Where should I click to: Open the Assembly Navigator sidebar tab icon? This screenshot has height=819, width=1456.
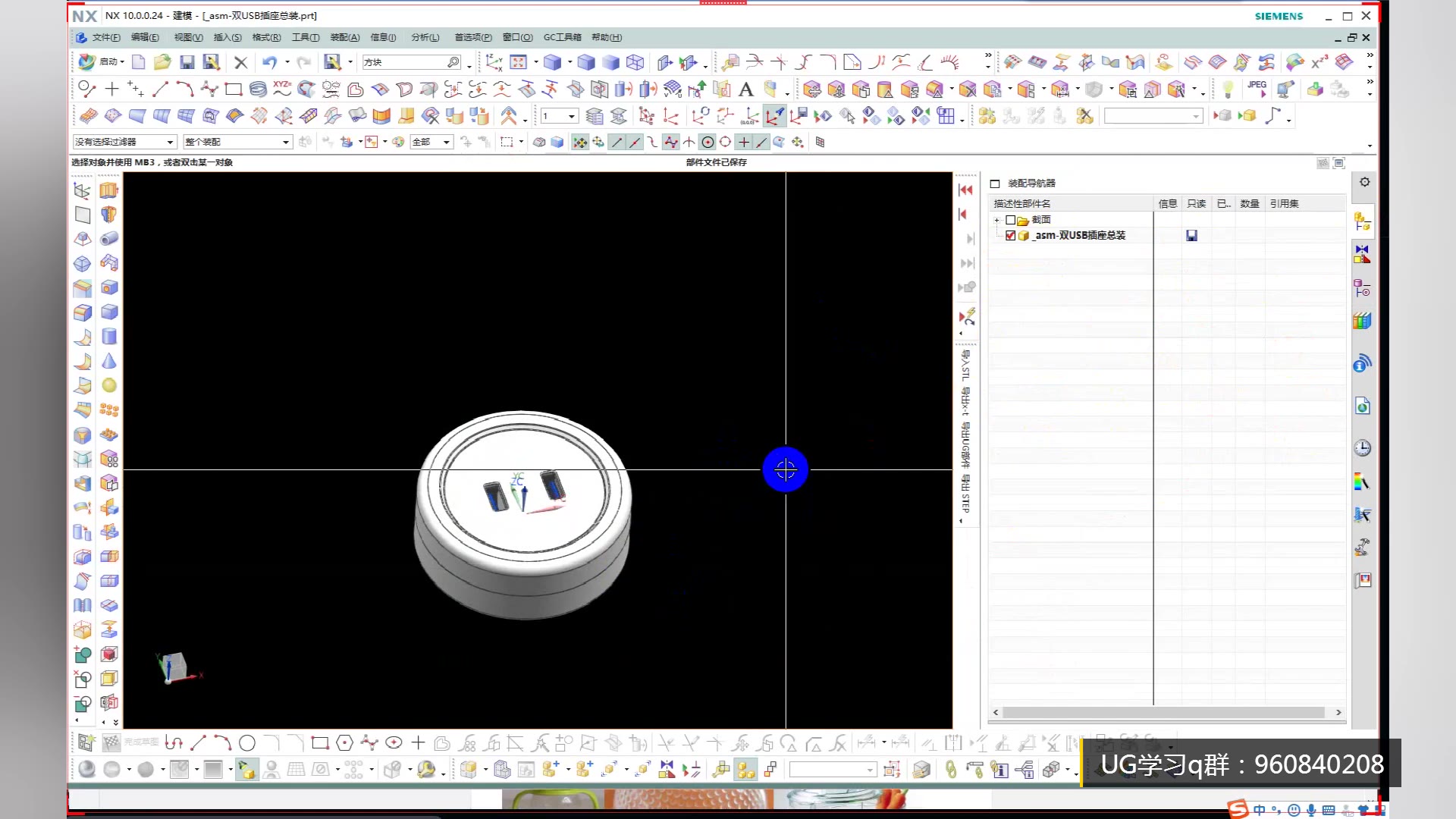(1362, 221)
